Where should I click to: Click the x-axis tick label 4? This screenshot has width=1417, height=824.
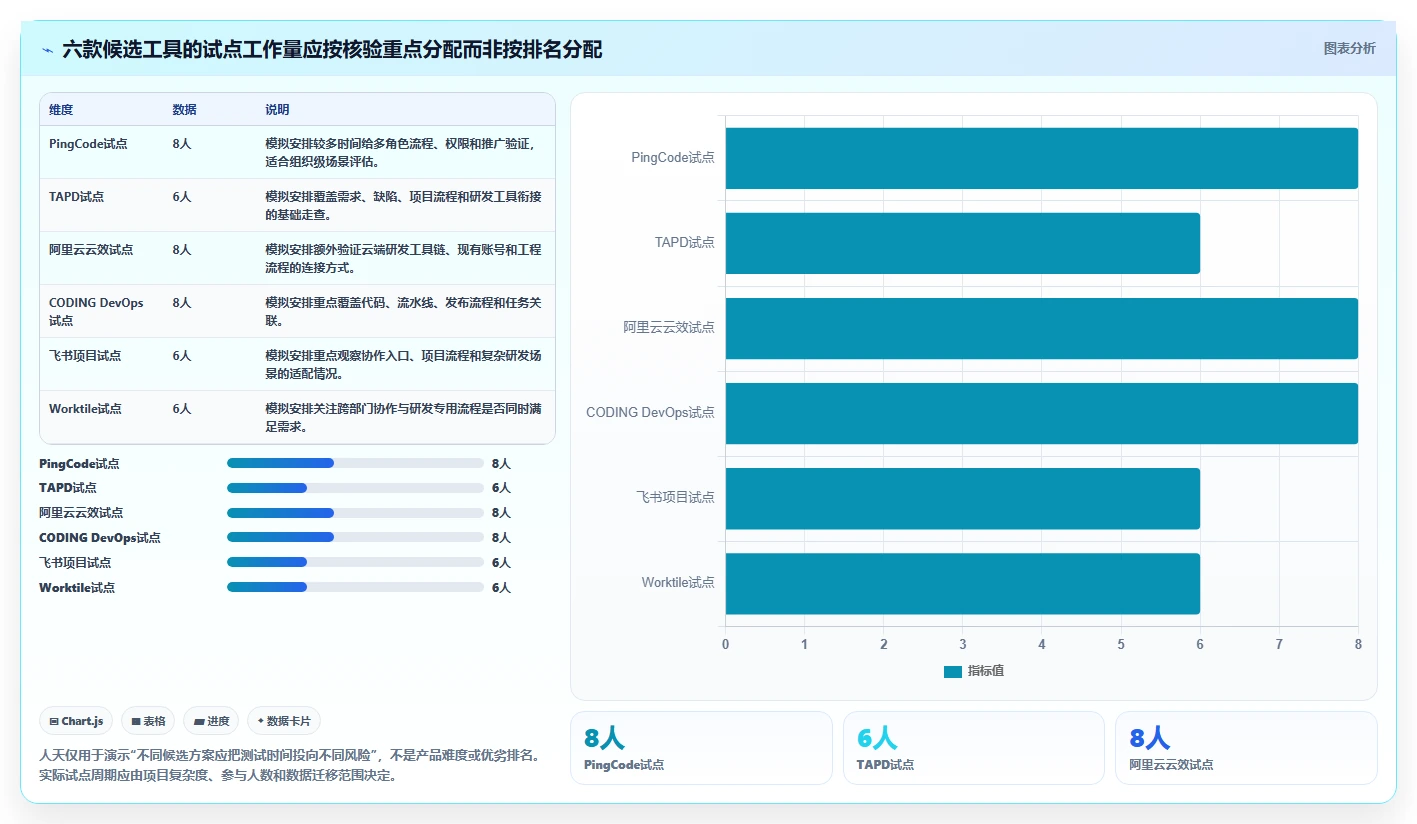[1042, 644]
